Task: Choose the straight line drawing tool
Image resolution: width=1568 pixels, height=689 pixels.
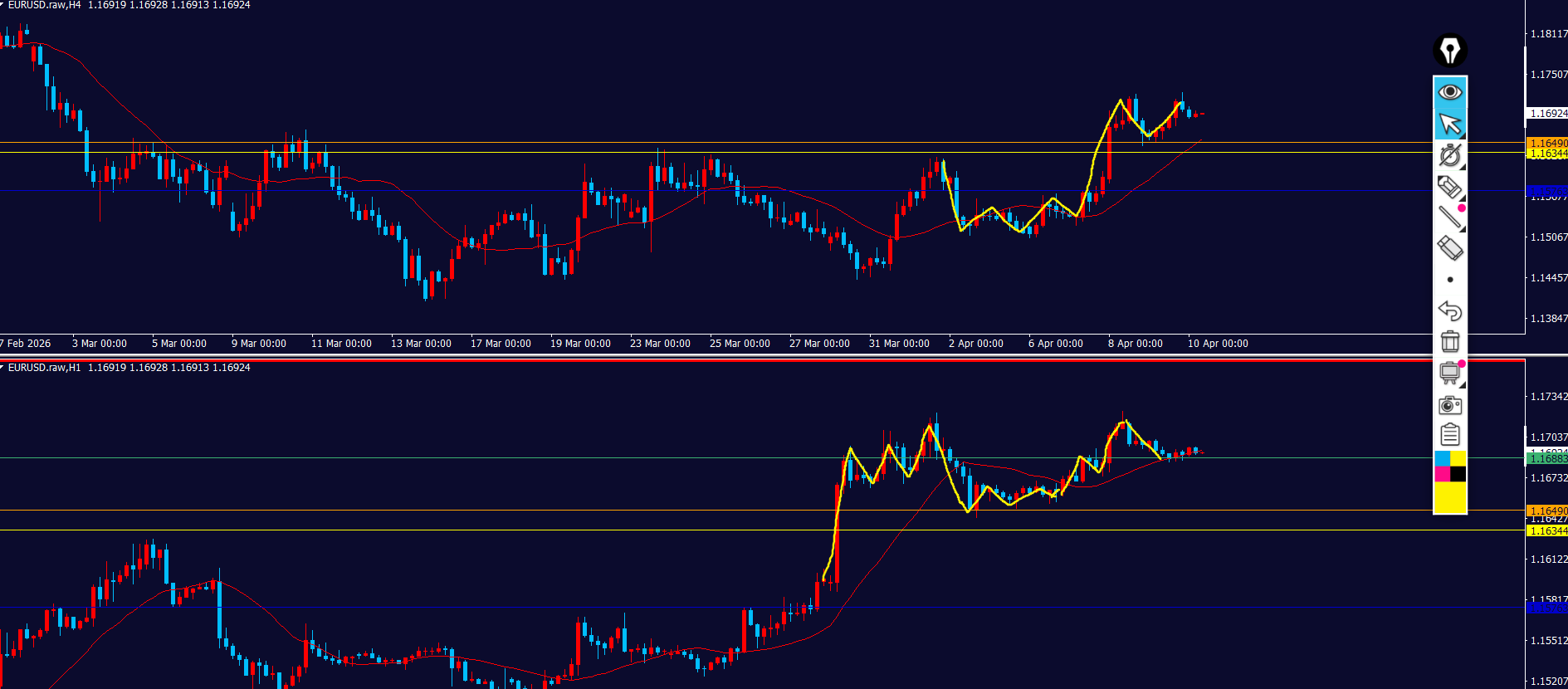Action: [1449, 217]
